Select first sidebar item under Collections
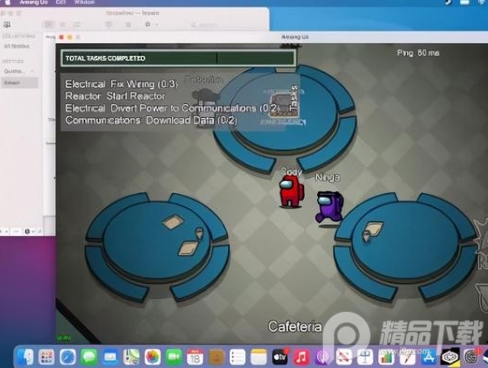488x368 pixels. pos(17,46)
